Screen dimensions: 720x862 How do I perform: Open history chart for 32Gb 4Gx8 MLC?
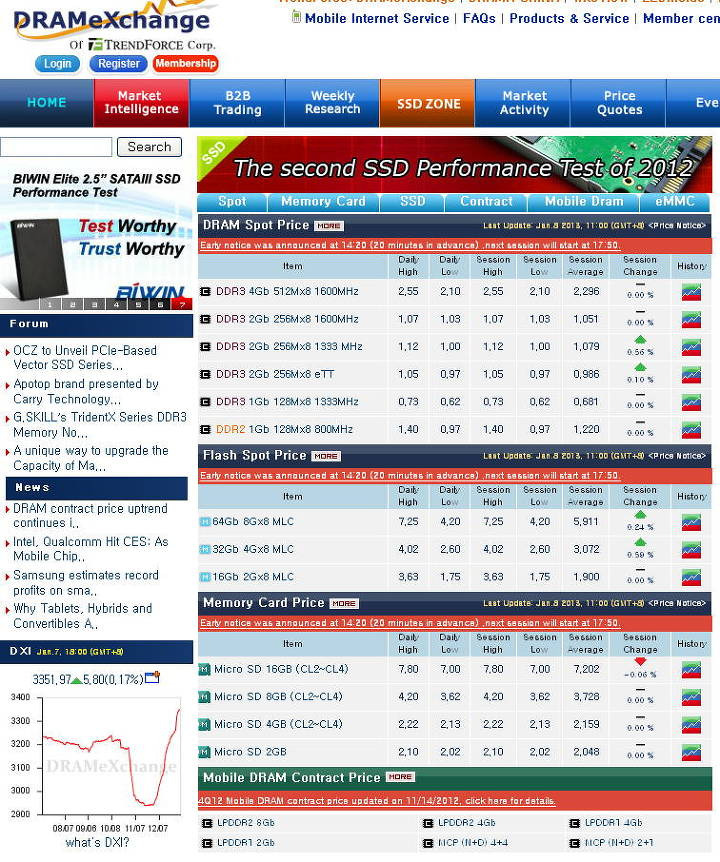691,550
